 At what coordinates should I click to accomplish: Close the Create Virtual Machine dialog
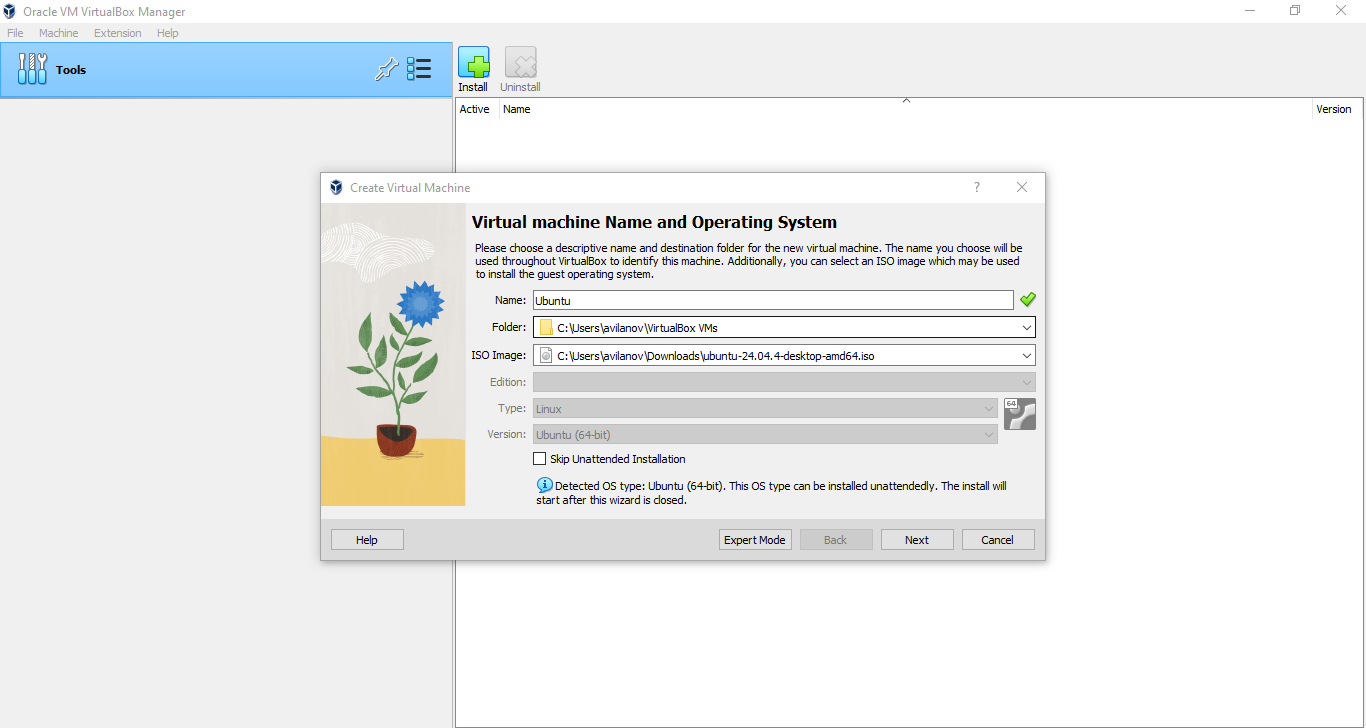[1021, 187]
